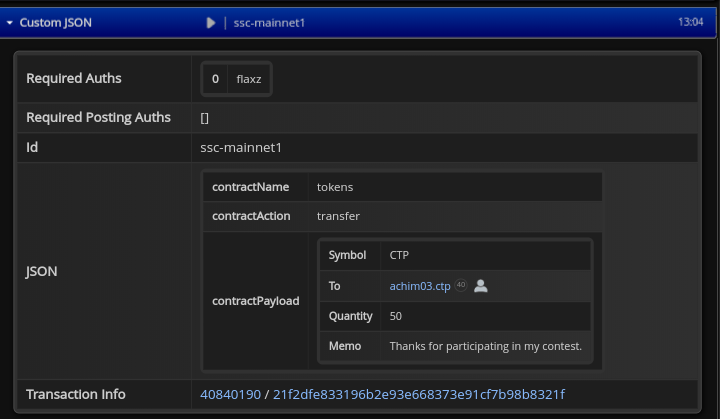Image resolution: width=720 pixels, height=419 pixels.
Task: Click the contractName value tokens
Action: 335,187
